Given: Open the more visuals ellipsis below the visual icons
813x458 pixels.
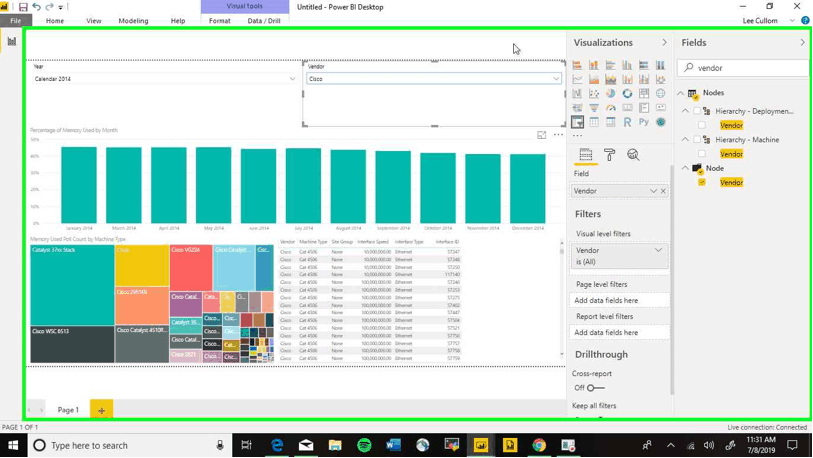Looking at the screenshot, I should click(577, 135).
